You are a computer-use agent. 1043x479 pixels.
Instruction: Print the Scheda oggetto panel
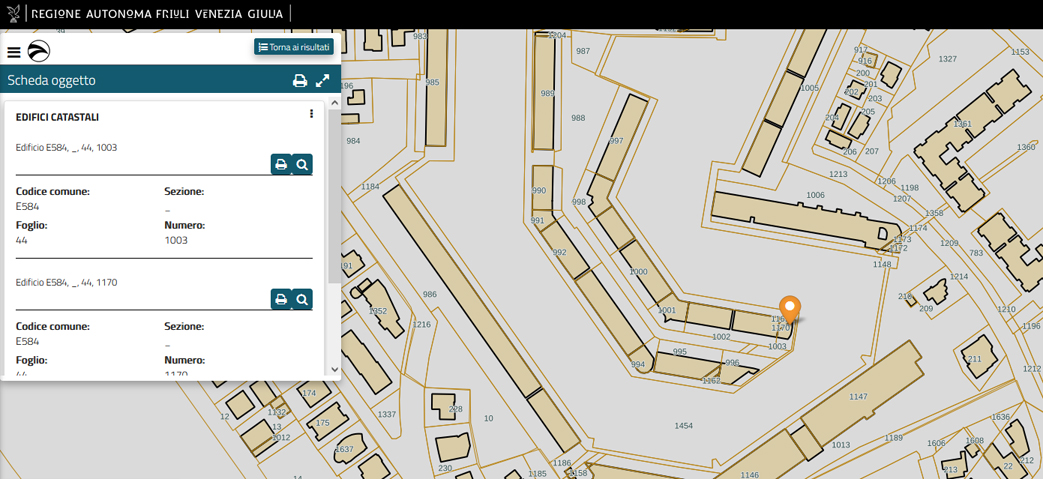[299, 81]
